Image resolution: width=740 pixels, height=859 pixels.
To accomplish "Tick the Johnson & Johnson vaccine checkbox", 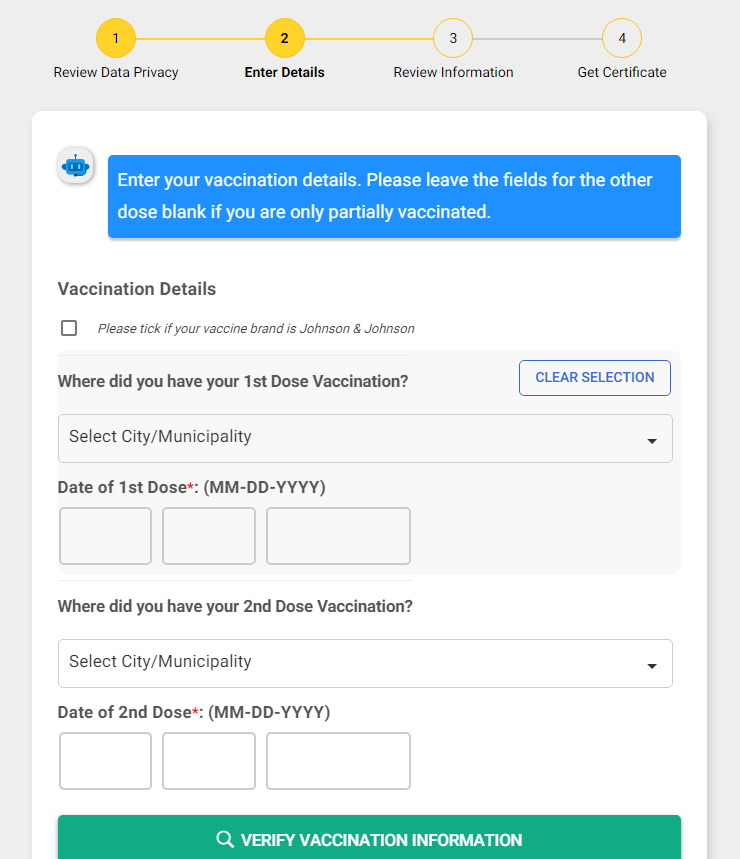I will pos(69,328).
